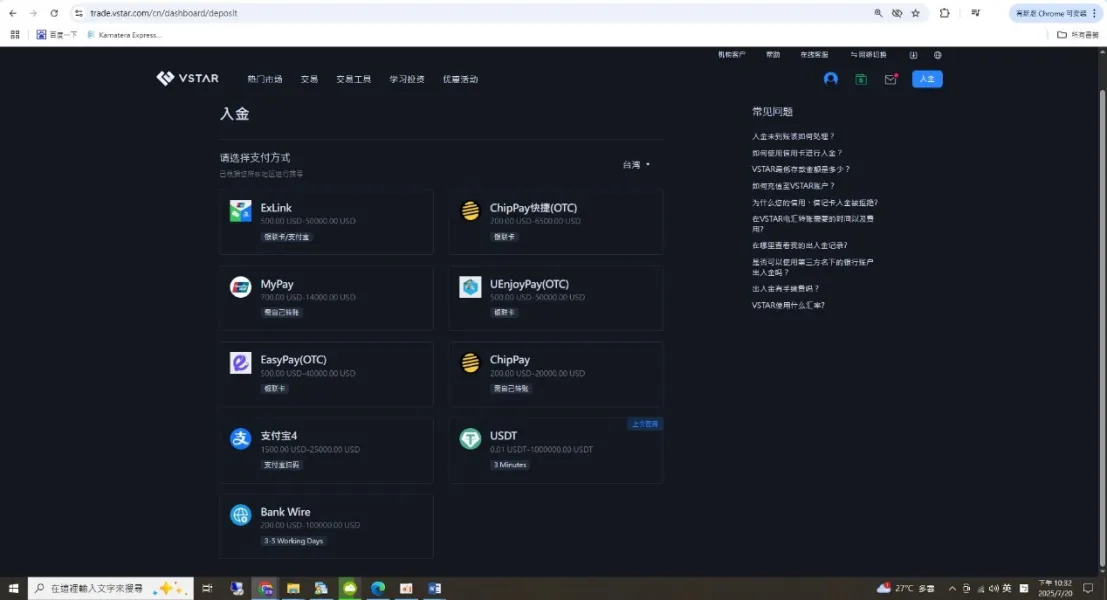Open Task View on the taskbar
The width and height of the screenshot is (1107, 600).
207,588
